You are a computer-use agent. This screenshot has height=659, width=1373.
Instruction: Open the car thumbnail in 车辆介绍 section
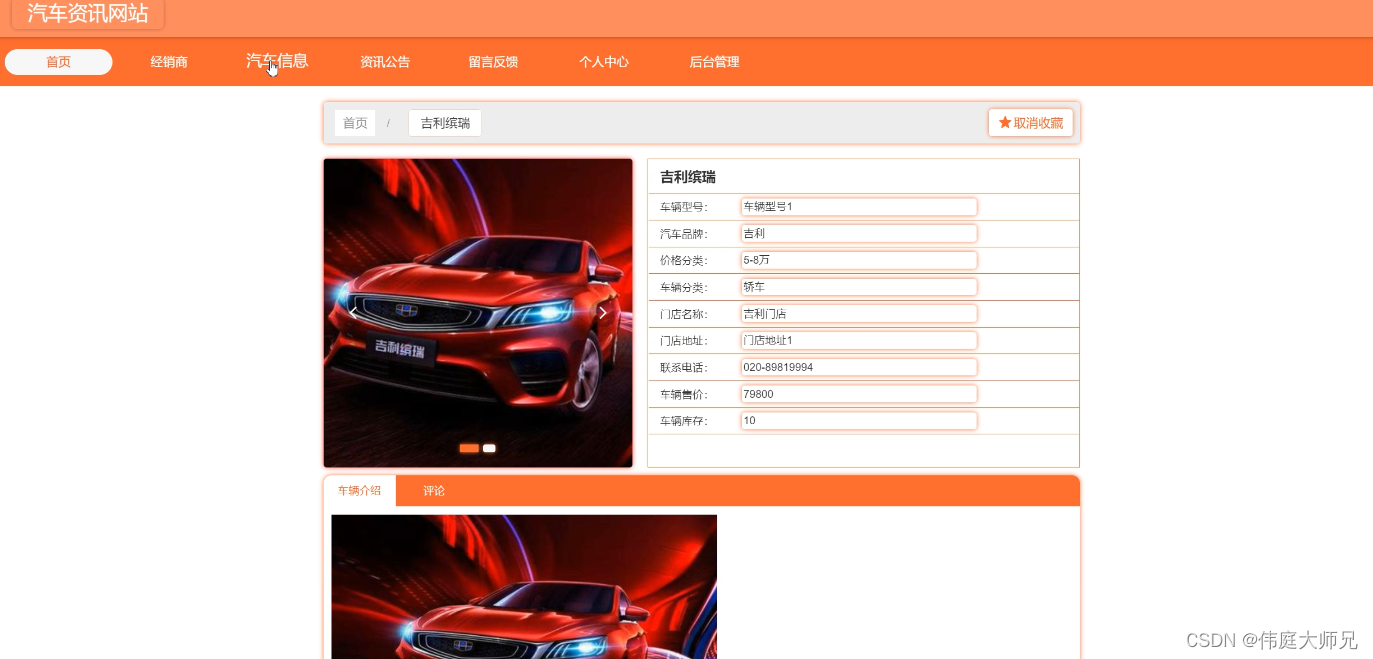[x=524, y=586]
